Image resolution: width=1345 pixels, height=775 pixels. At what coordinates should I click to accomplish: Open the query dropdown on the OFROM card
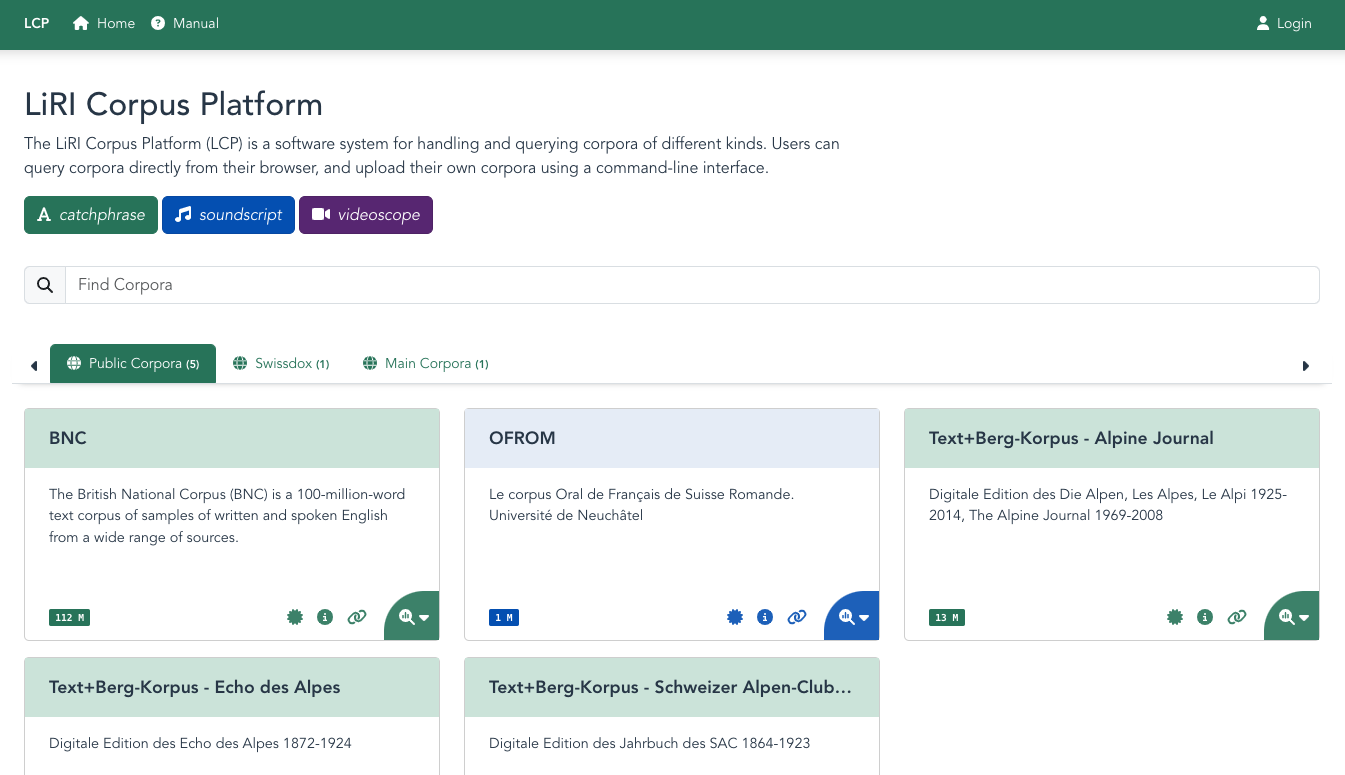click(853, 617)
